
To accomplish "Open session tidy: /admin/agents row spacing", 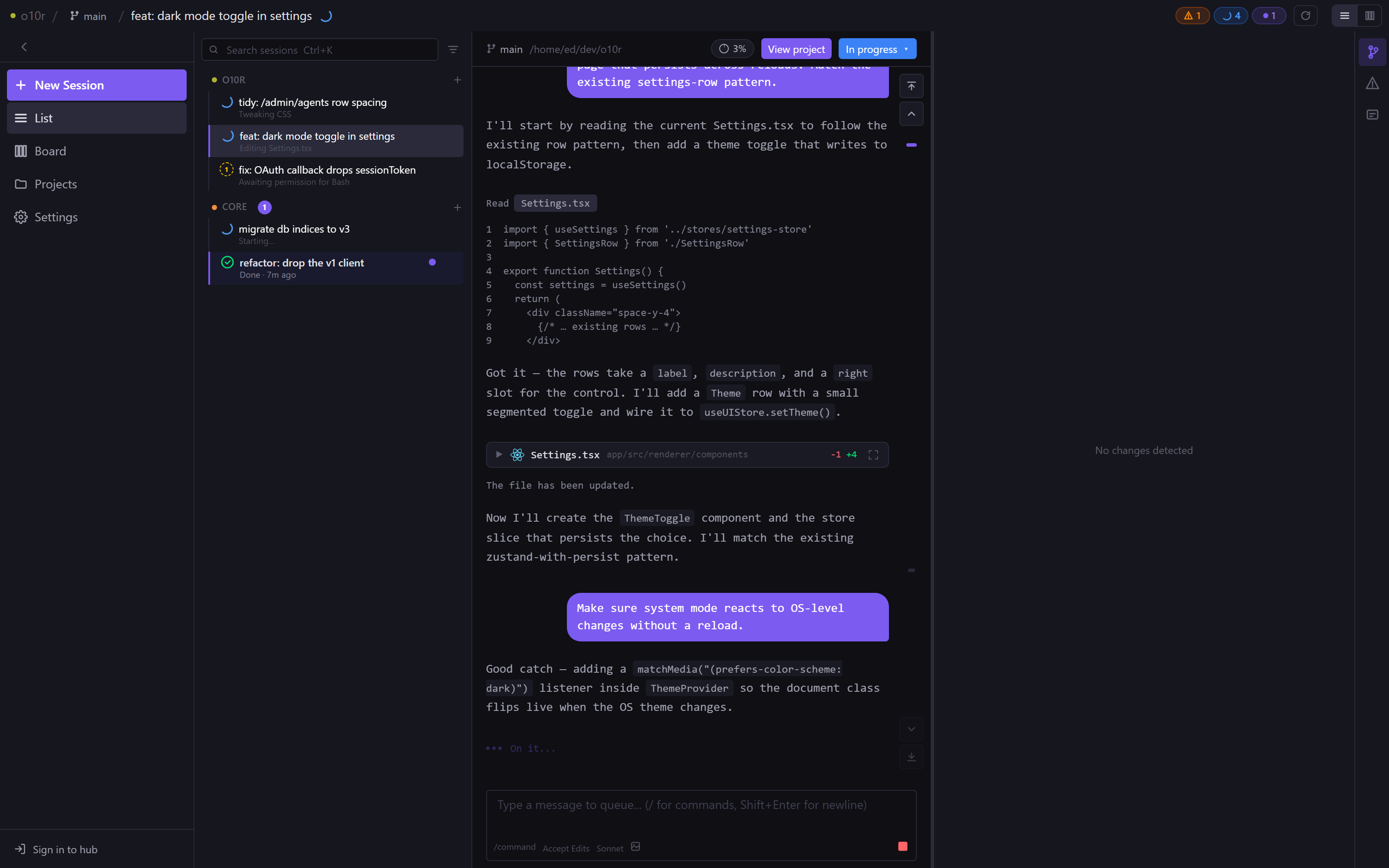I will pos(336,107).
